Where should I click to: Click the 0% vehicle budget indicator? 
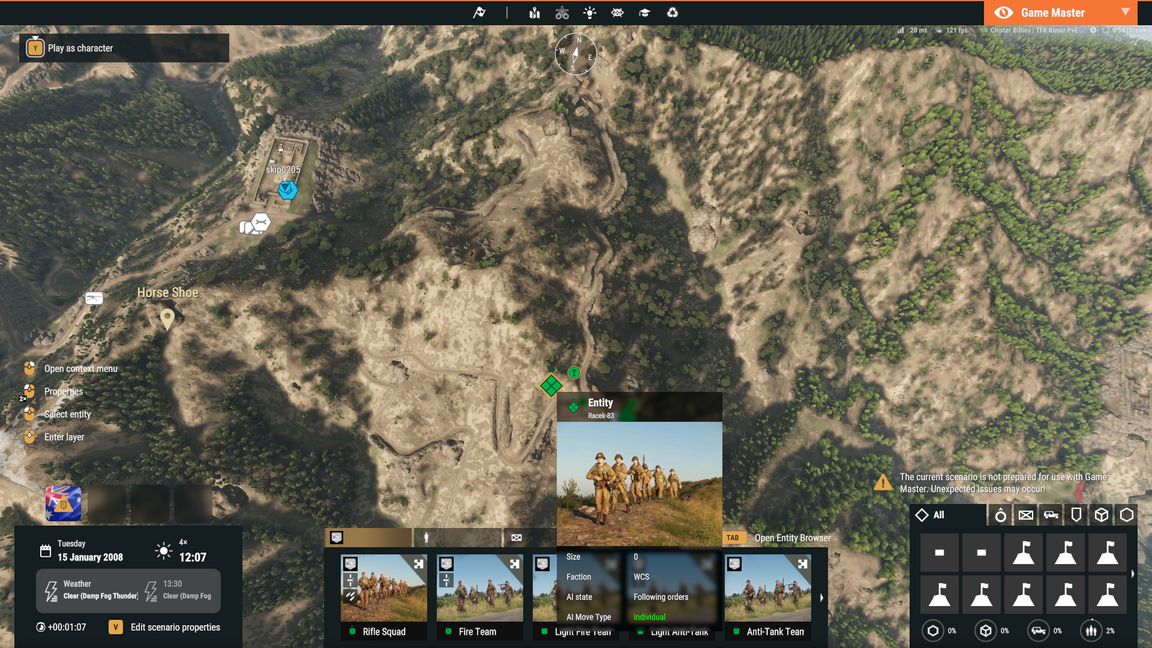[x=1047, y=630]
